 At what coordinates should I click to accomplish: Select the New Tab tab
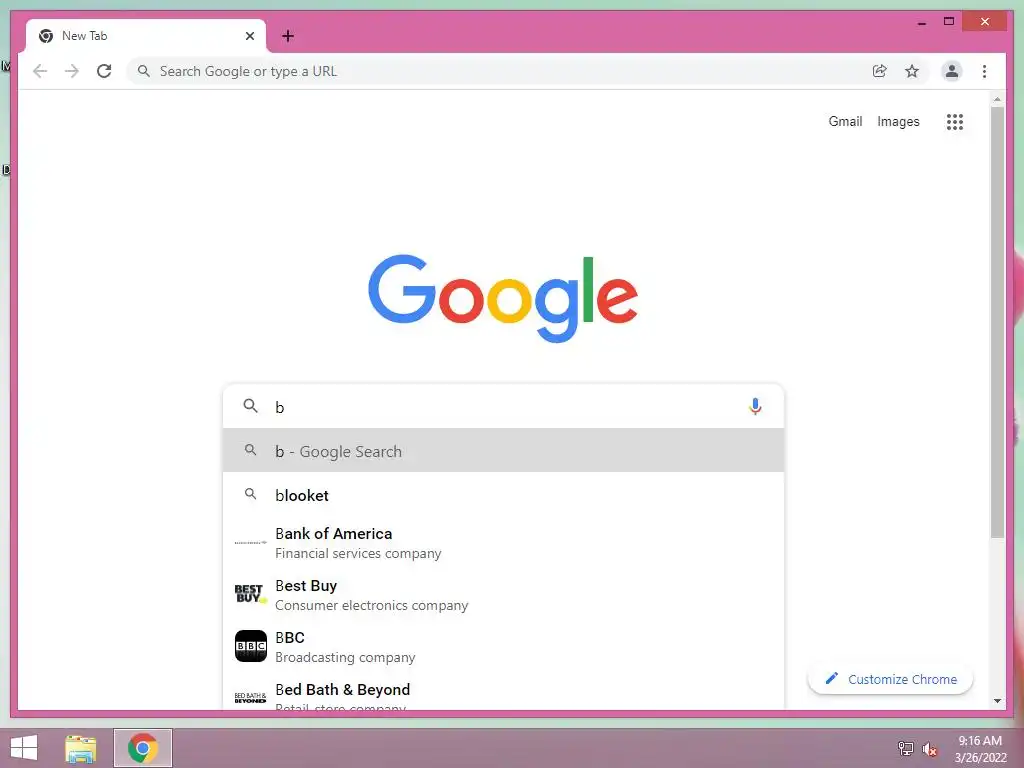tap(146, 36)
